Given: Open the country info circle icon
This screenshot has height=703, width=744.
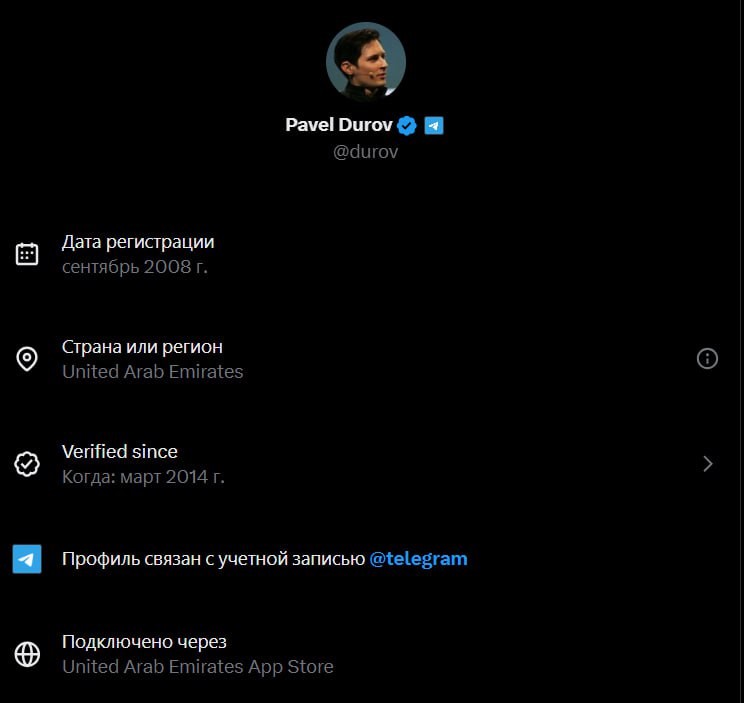Looking at the screenshot, I should pyautogui.click(x=707, y=359).
